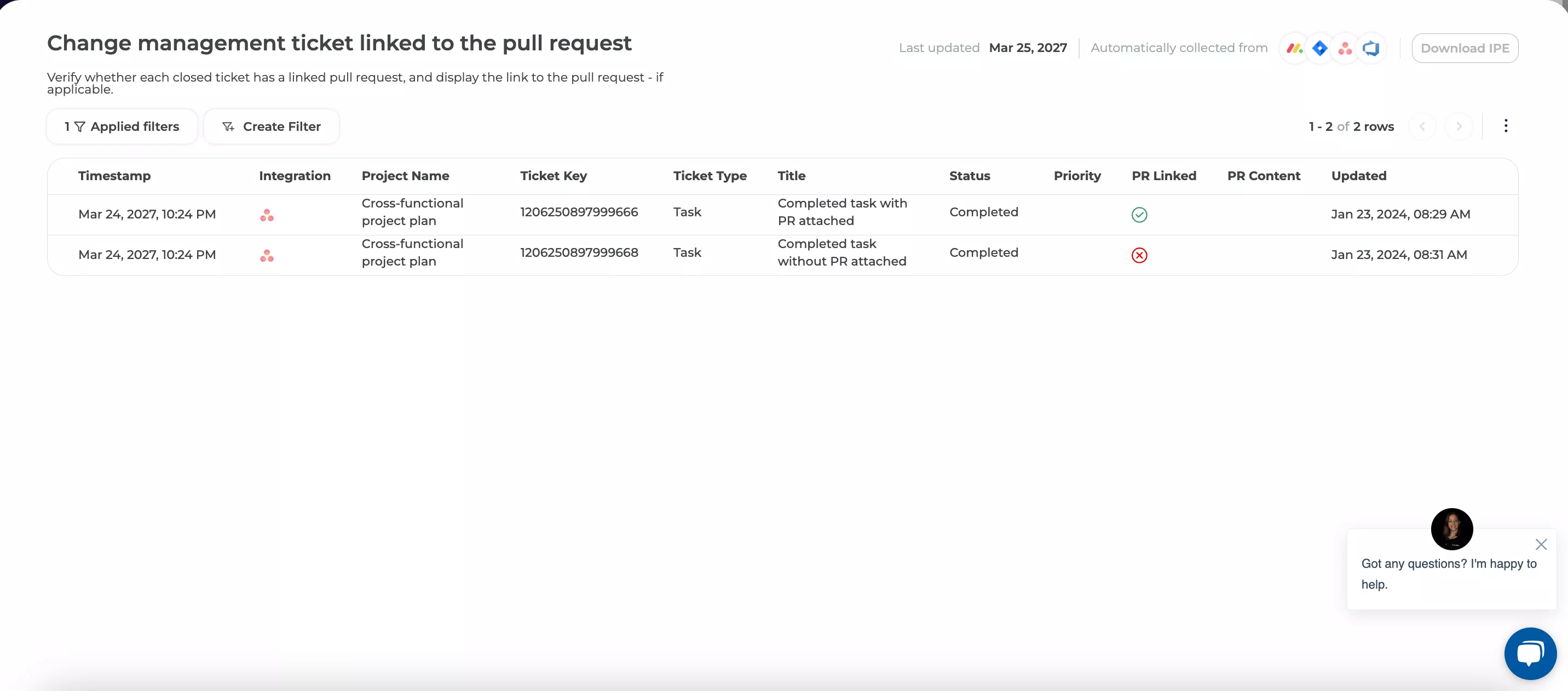Go to next page of rows
Viewport: 1568px width, 691px height.
click(x=1459, y=126)
